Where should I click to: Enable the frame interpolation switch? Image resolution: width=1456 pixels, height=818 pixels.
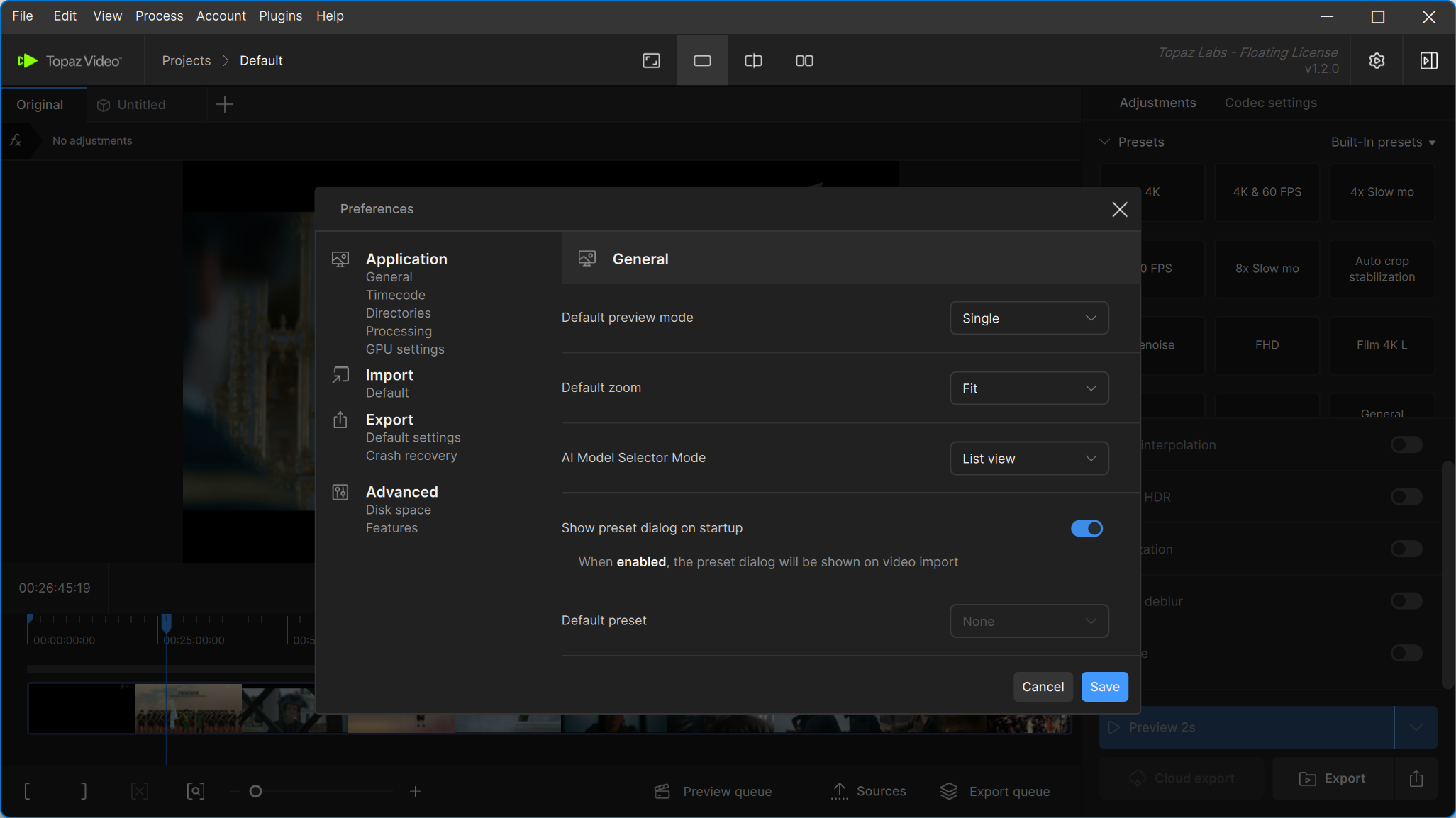tap(1406, 445)
